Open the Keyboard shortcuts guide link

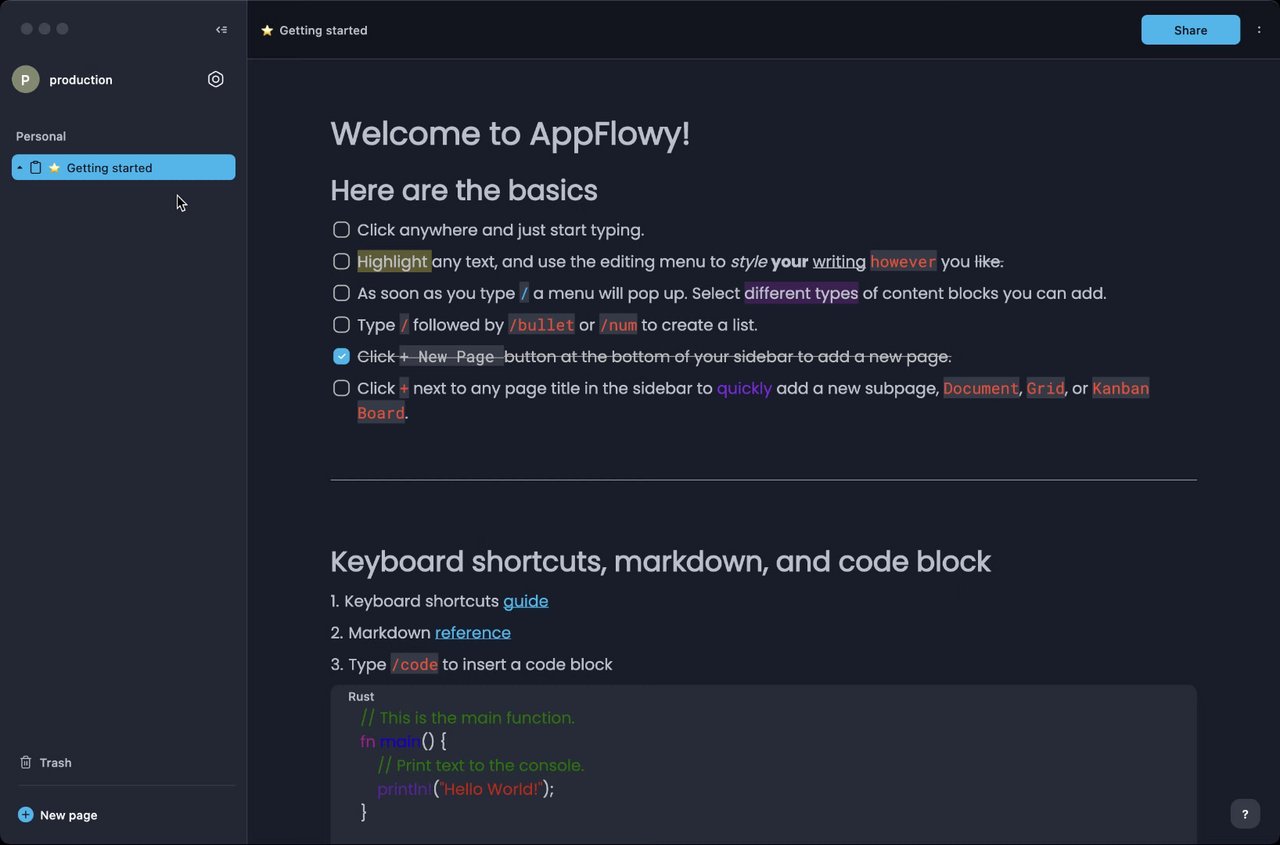525,601
